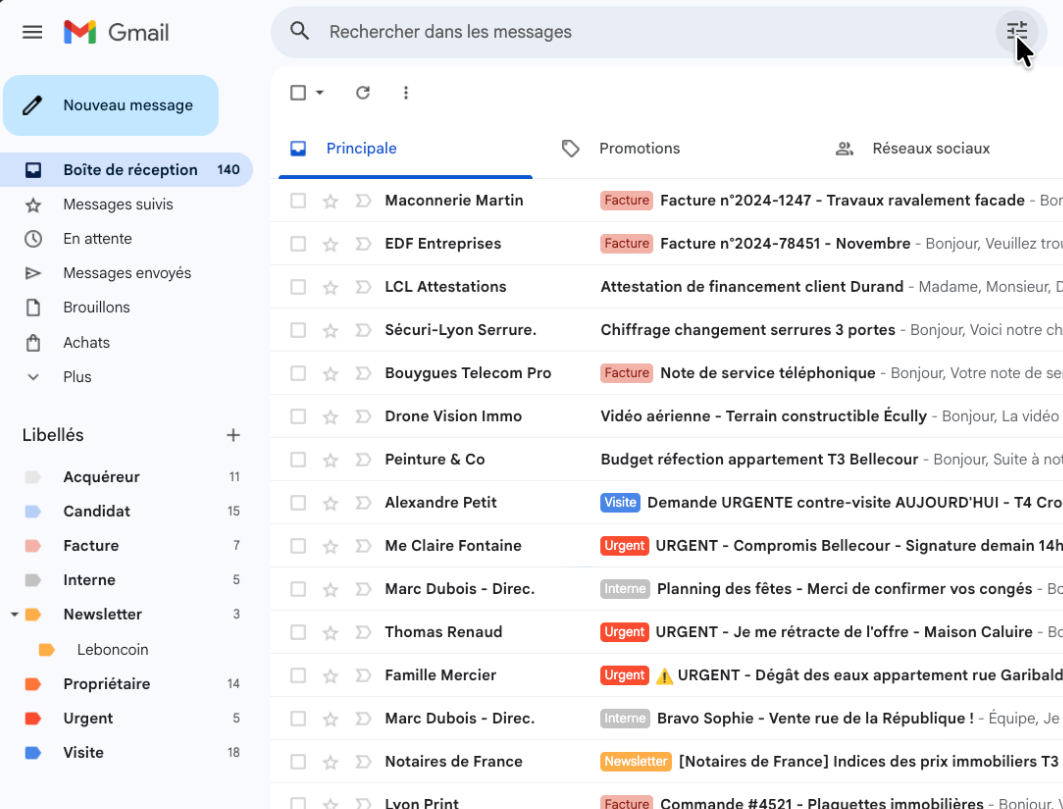Open the select-all dropdown arrow
This screenshot has height=809, width=1063.
[x=320, y=93]
